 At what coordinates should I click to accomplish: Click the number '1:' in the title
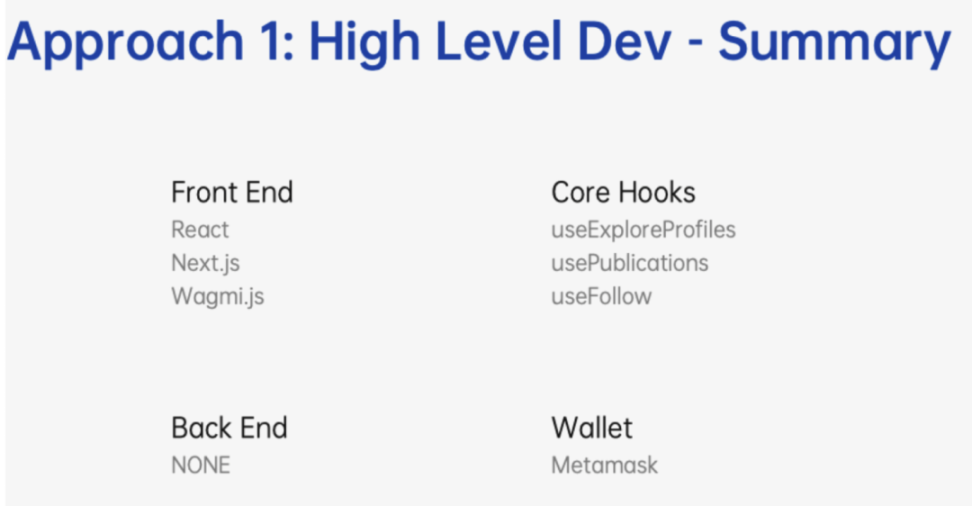(277, 41)
